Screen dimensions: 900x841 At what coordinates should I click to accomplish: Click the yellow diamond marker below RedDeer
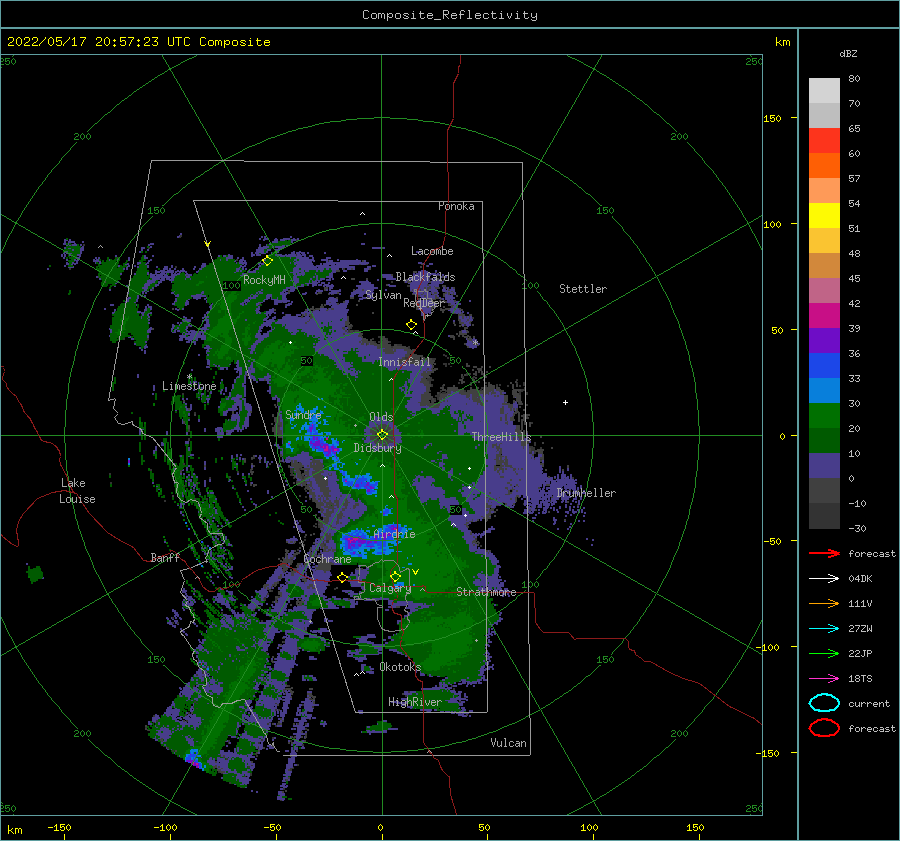pos(411,325)
